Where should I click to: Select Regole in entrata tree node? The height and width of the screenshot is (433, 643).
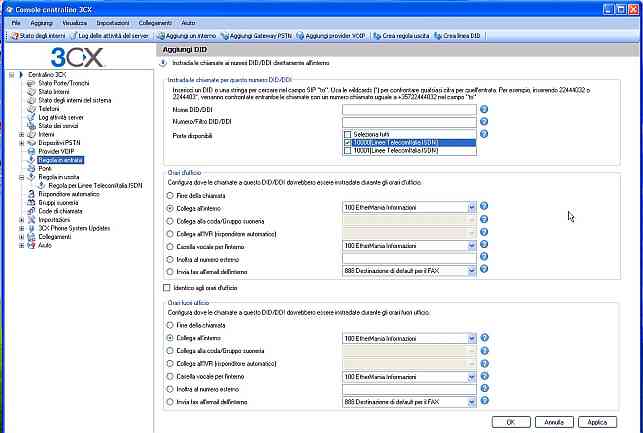[60, 160]
